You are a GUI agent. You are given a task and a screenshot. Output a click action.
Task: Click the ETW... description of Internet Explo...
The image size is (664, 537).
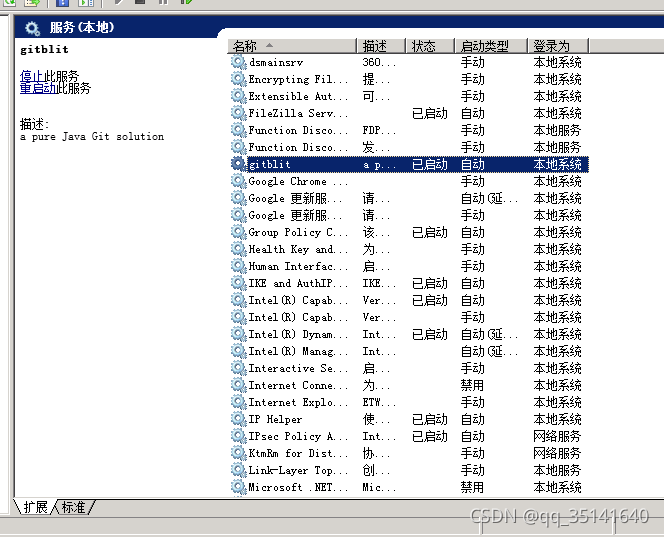click(379, 402)
